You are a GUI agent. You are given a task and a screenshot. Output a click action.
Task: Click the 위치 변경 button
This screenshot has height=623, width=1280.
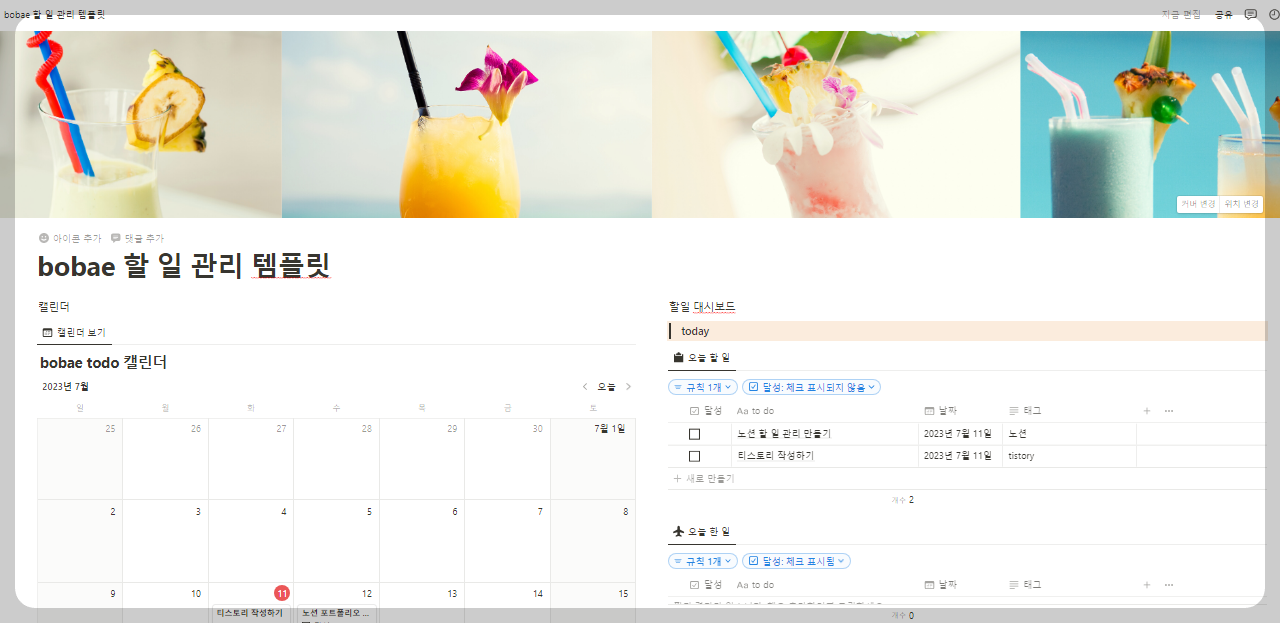coord(1241,204)
